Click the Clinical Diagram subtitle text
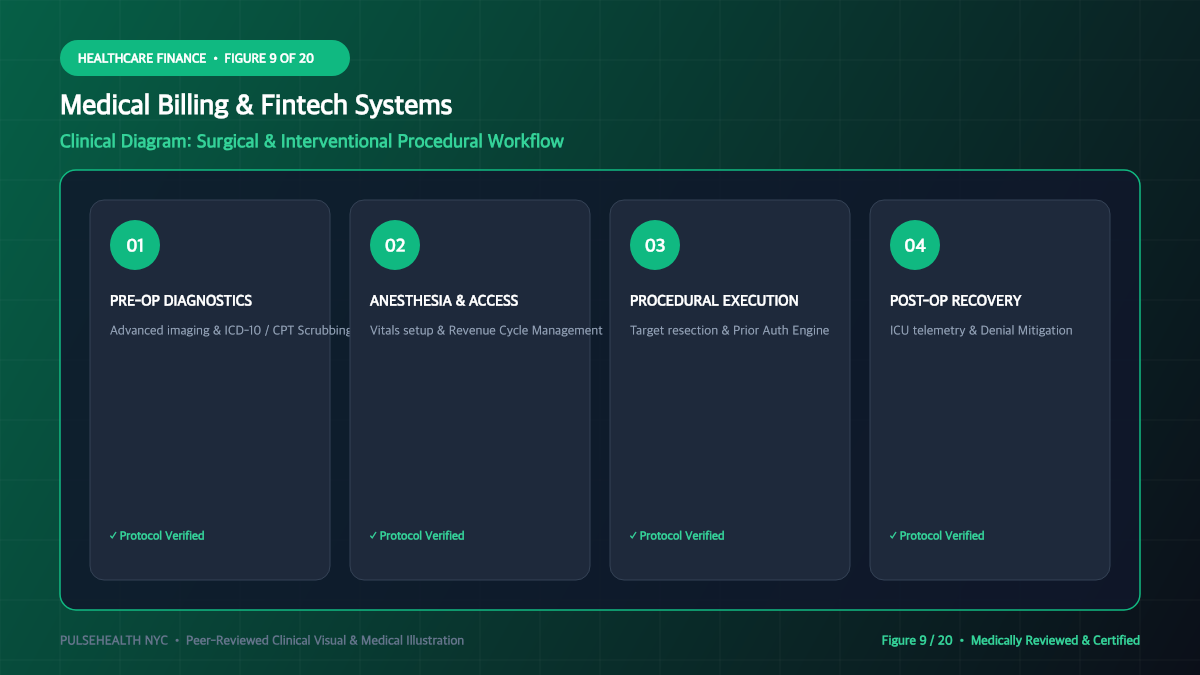This screenshot has width=1200, height=675. [x=312, y=141]
